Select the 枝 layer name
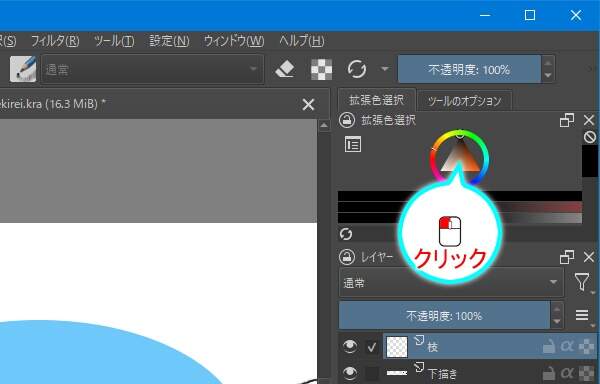 [433, 347]
